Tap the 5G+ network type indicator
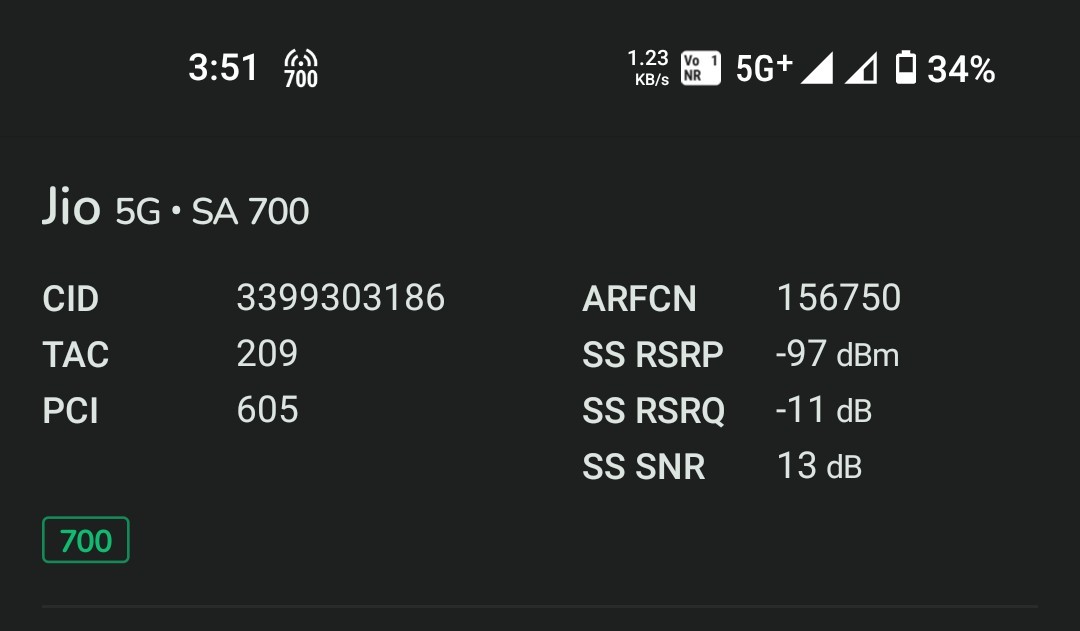 pos(764,68)
